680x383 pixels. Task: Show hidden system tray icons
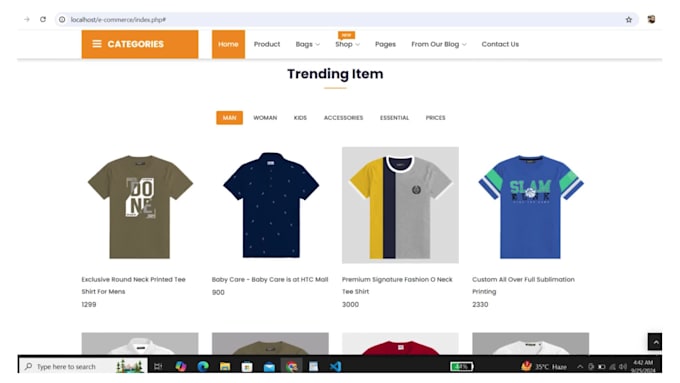(580, 367)
